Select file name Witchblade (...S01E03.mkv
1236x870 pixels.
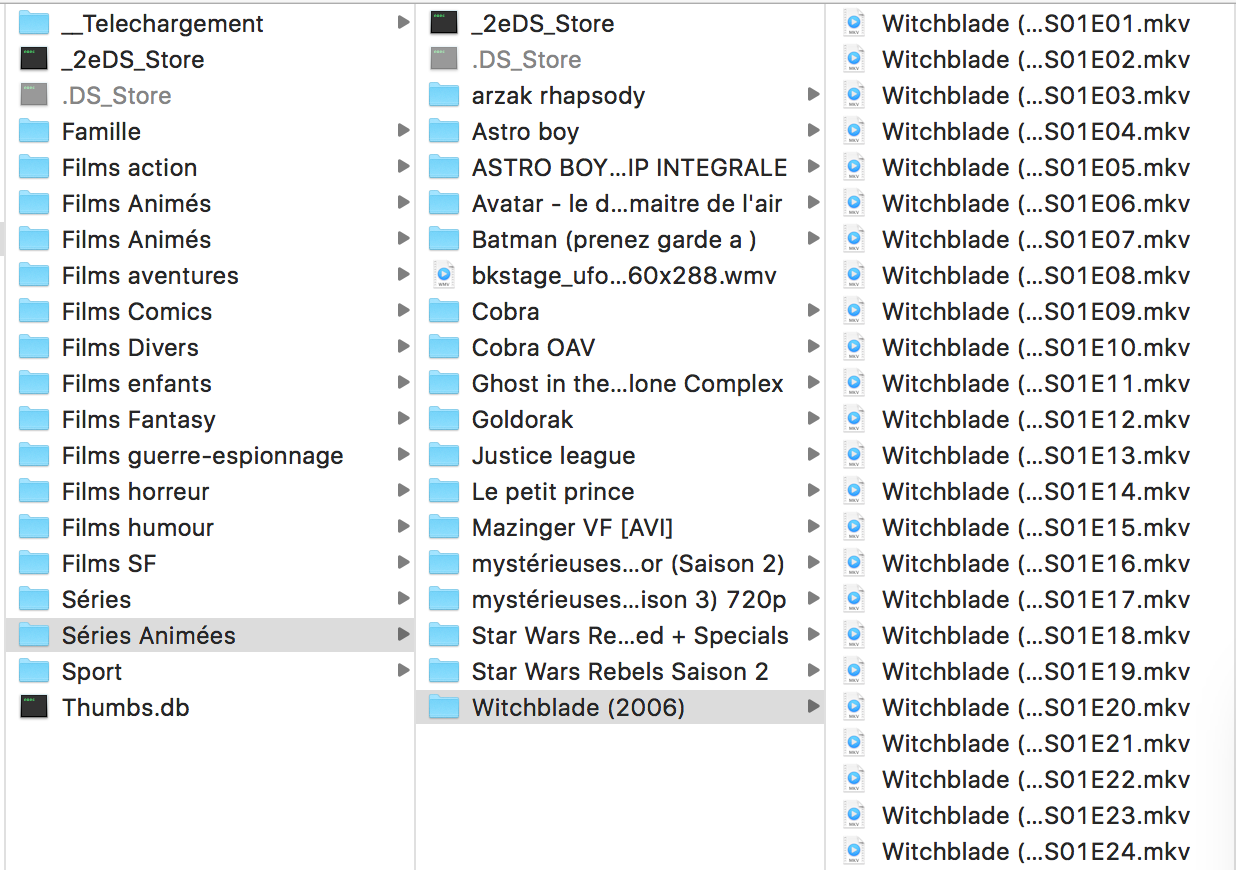[1036, 96]
